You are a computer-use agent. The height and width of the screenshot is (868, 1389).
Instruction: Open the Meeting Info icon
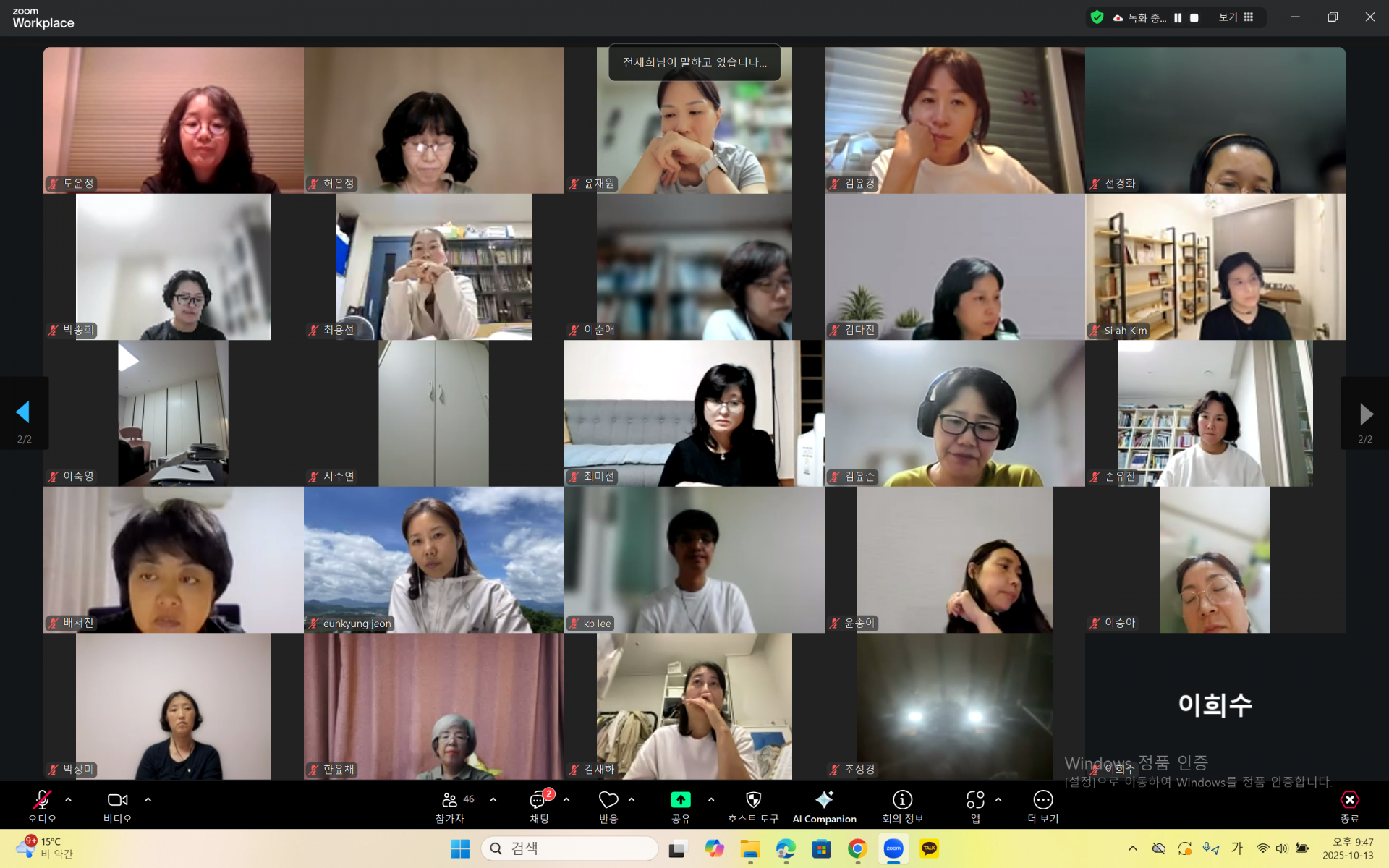[x=902, y=799]
